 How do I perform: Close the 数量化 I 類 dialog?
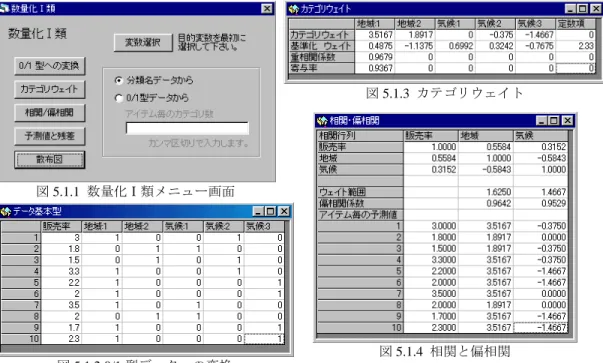click(267, 8)
